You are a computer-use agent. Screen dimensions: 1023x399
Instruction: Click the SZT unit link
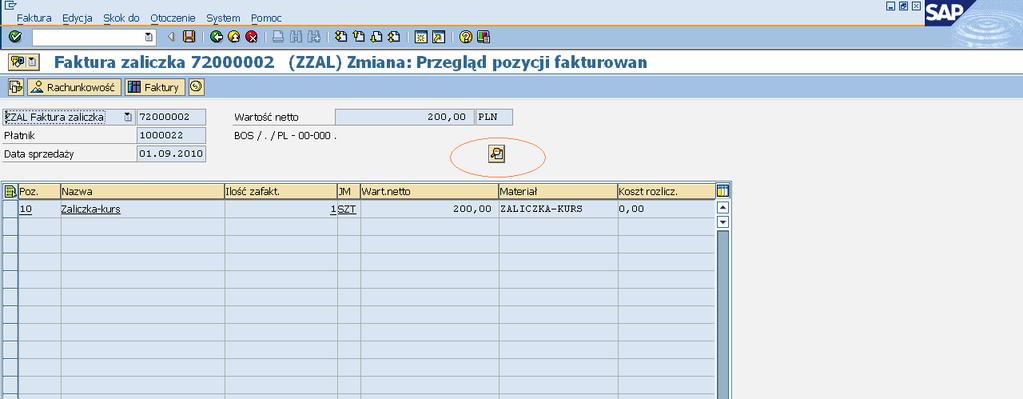coord(347,209)
